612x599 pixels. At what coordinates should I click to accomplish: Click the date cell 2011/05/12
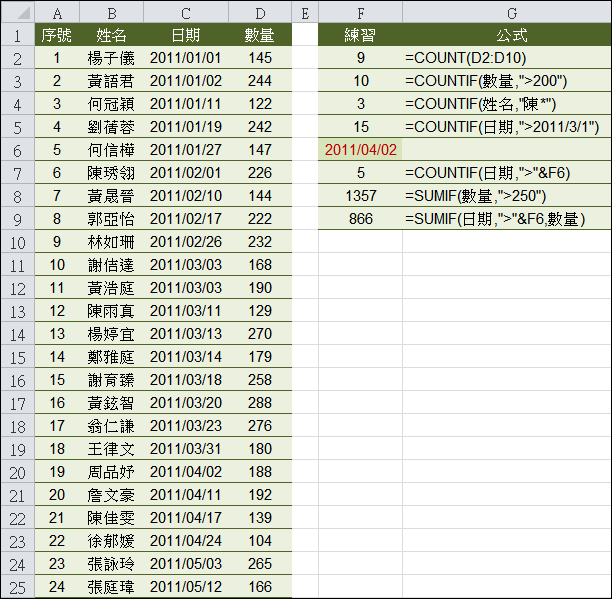pyautogui.click(x=186, y=587)
